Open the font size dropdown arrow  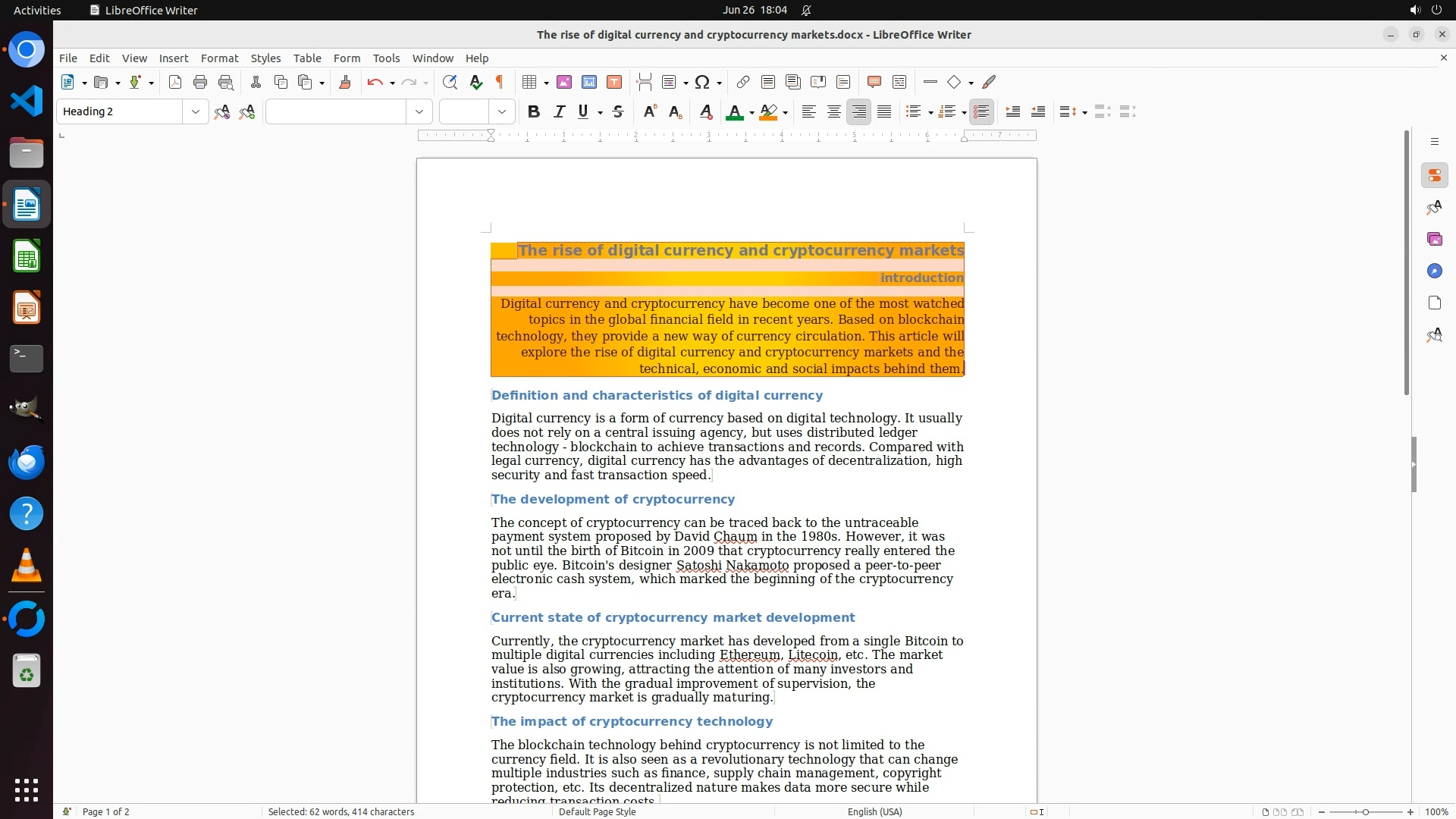[502, 111]
